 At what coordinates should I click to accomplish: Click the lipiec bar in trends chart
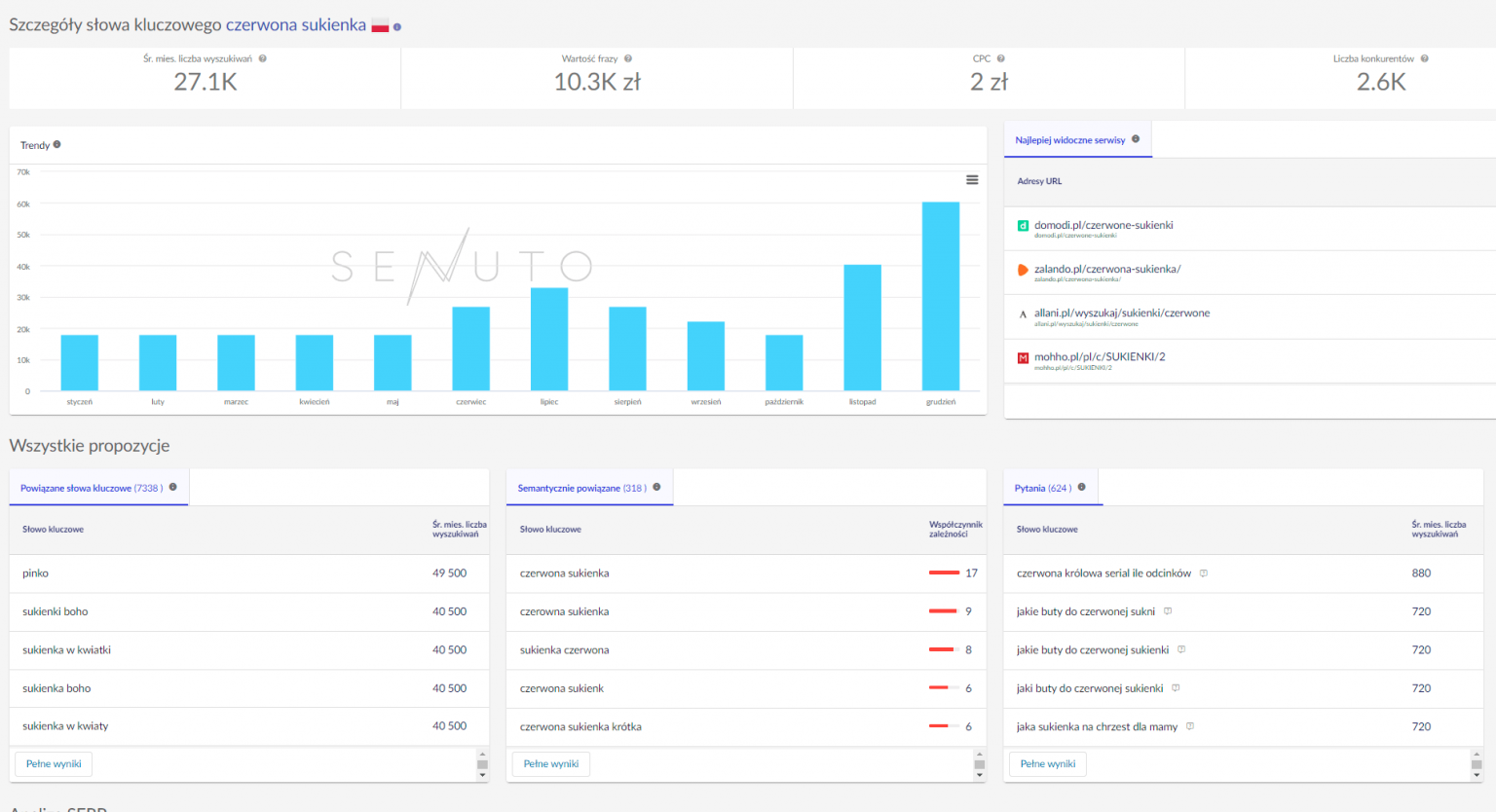[549, 339]
